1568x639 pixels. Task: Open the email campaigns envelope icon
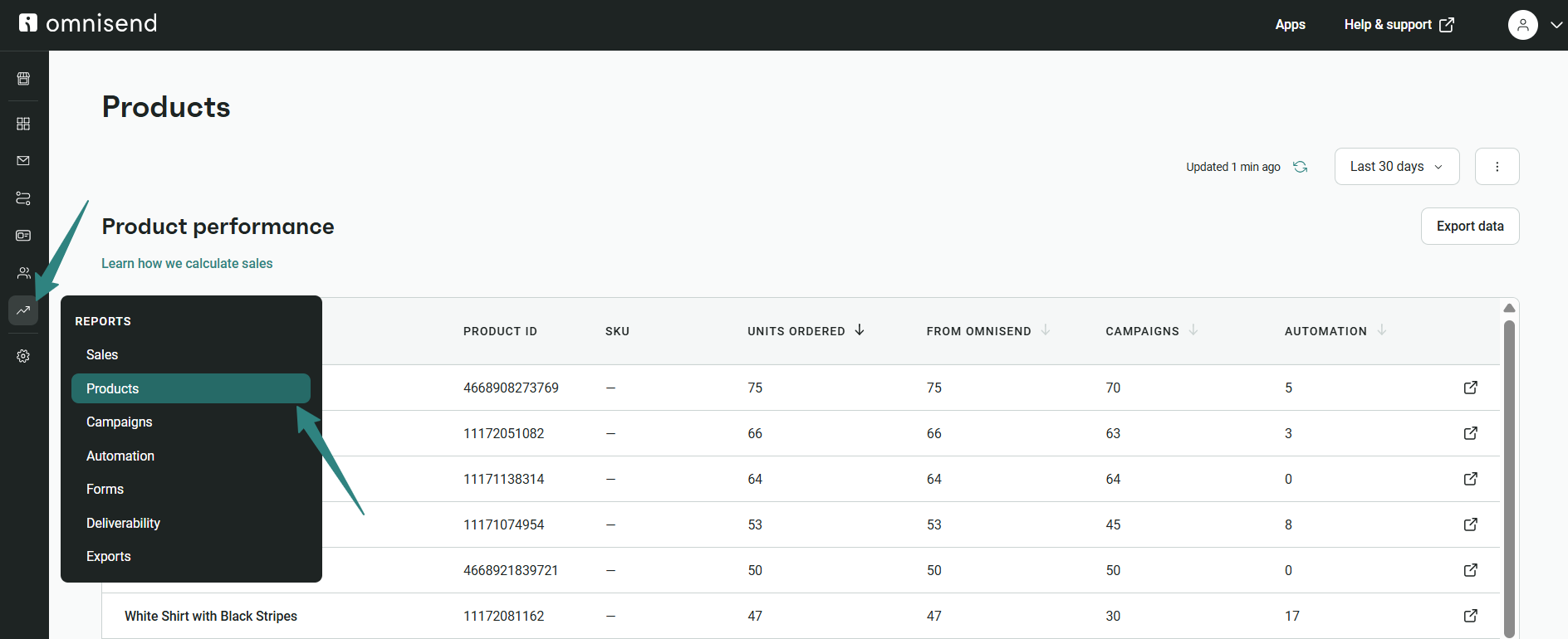click(x=23, y=161)
